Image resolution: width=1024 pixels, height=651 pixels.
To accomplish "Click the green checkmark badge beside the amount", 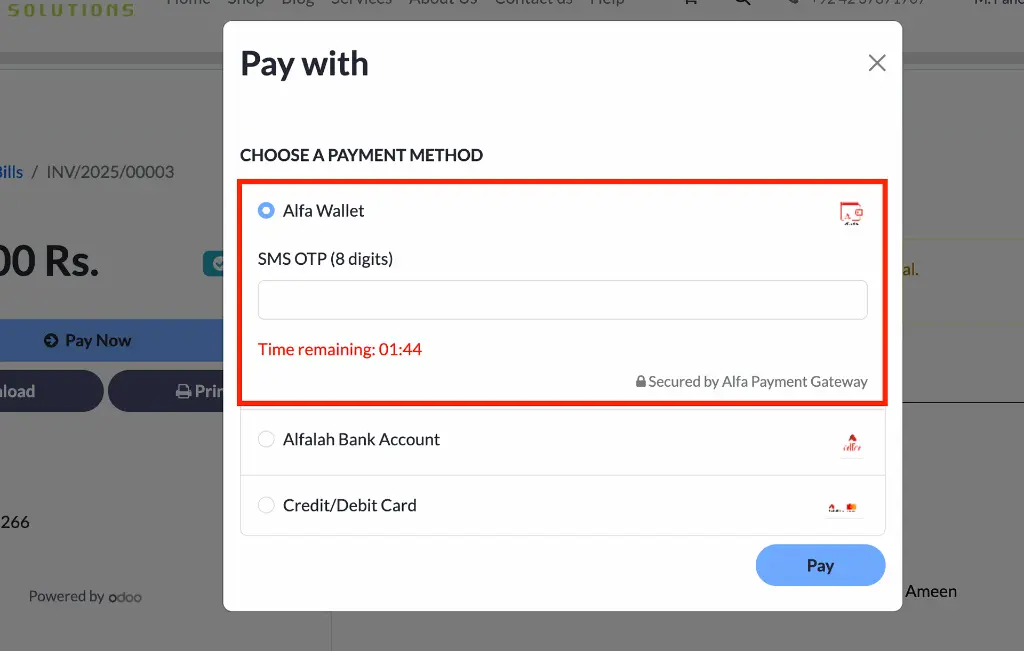I will 214,263.
